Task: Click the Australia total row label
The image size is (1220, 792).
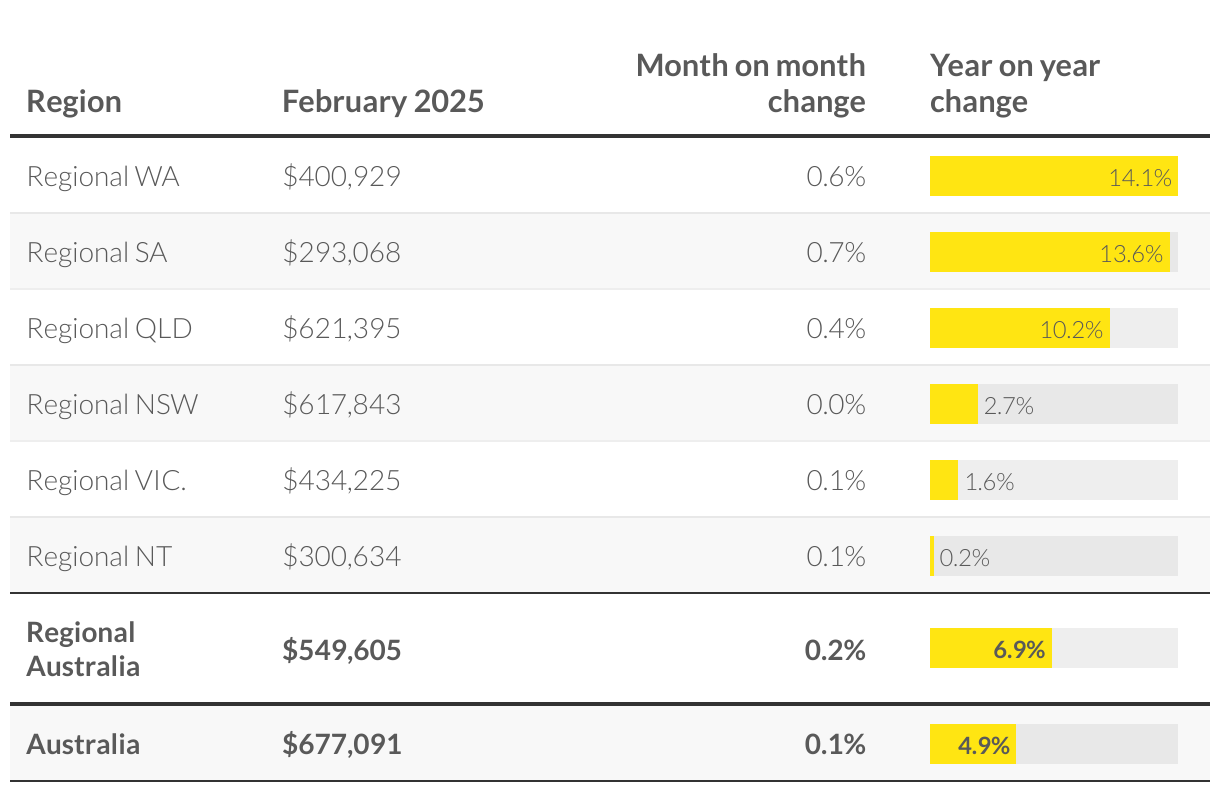Action: point(83,744)
